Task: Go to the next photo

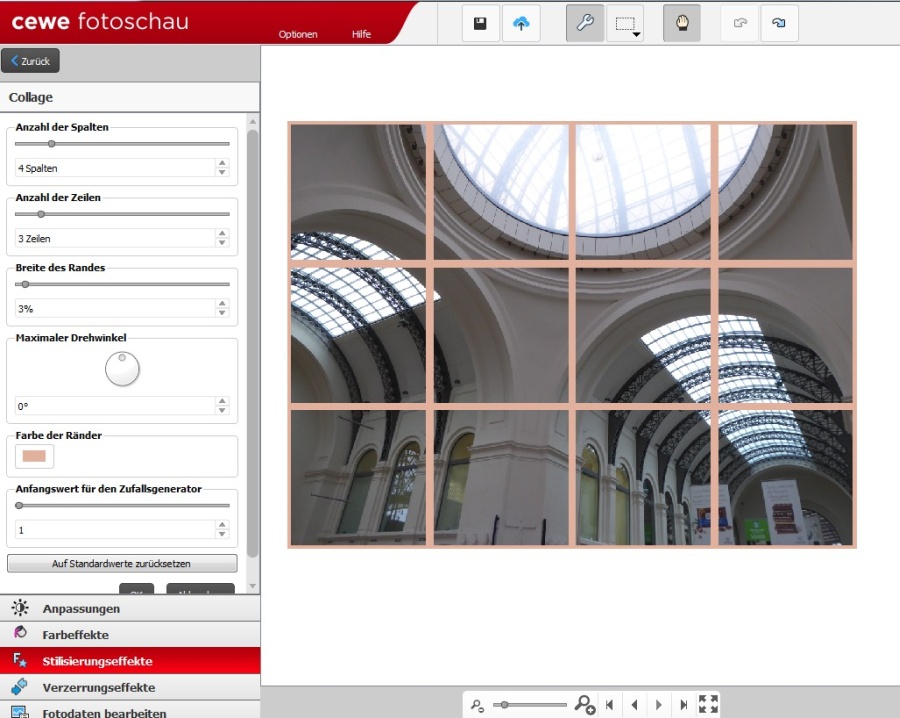Action: (659, 705)
